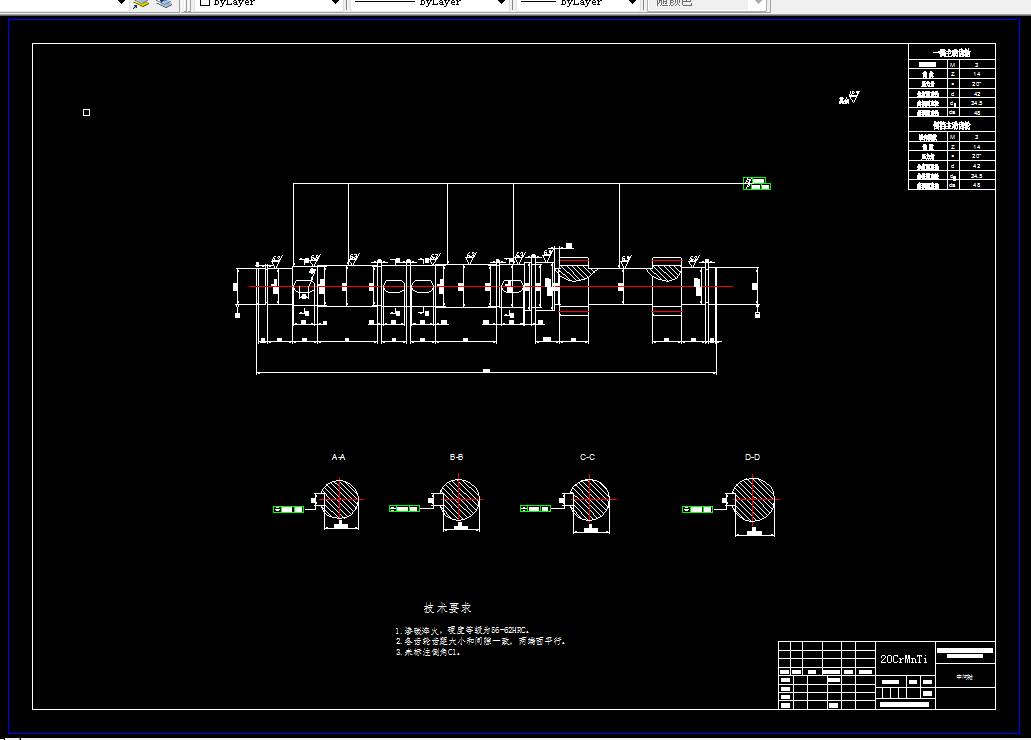The height and width of the screenshot is (740, 1031).
Task: Pick the hatched A-A section circle
Action: (339, 499)
